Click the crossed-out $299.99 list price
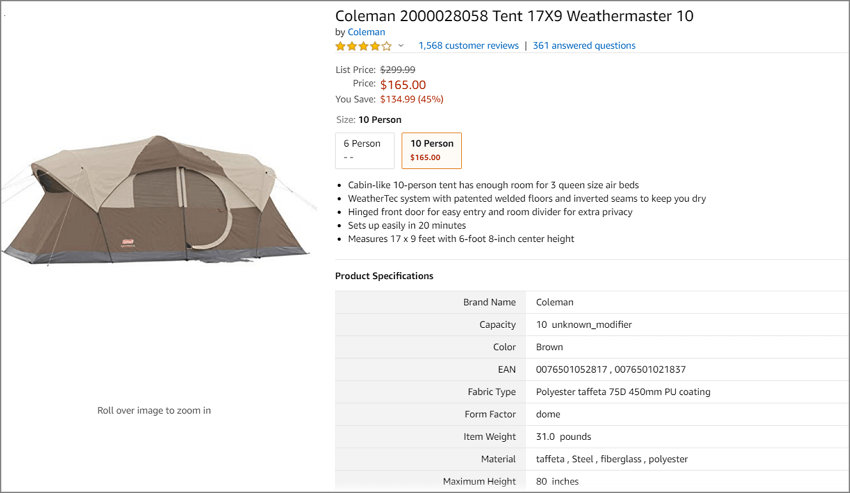850x493 pixels. (x=397, y=69)
